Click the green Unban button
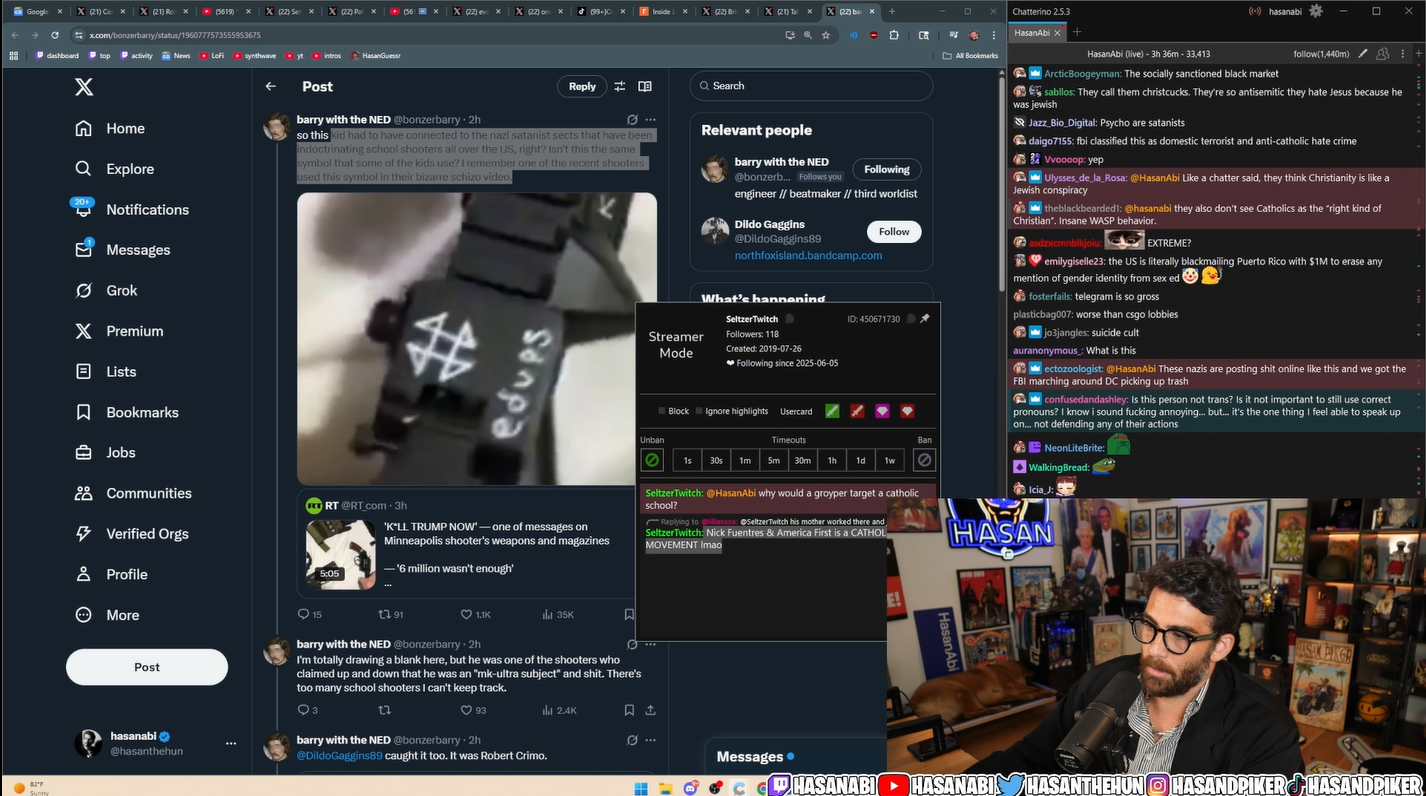Screen dimensions: 1426x796 [652, 460]
